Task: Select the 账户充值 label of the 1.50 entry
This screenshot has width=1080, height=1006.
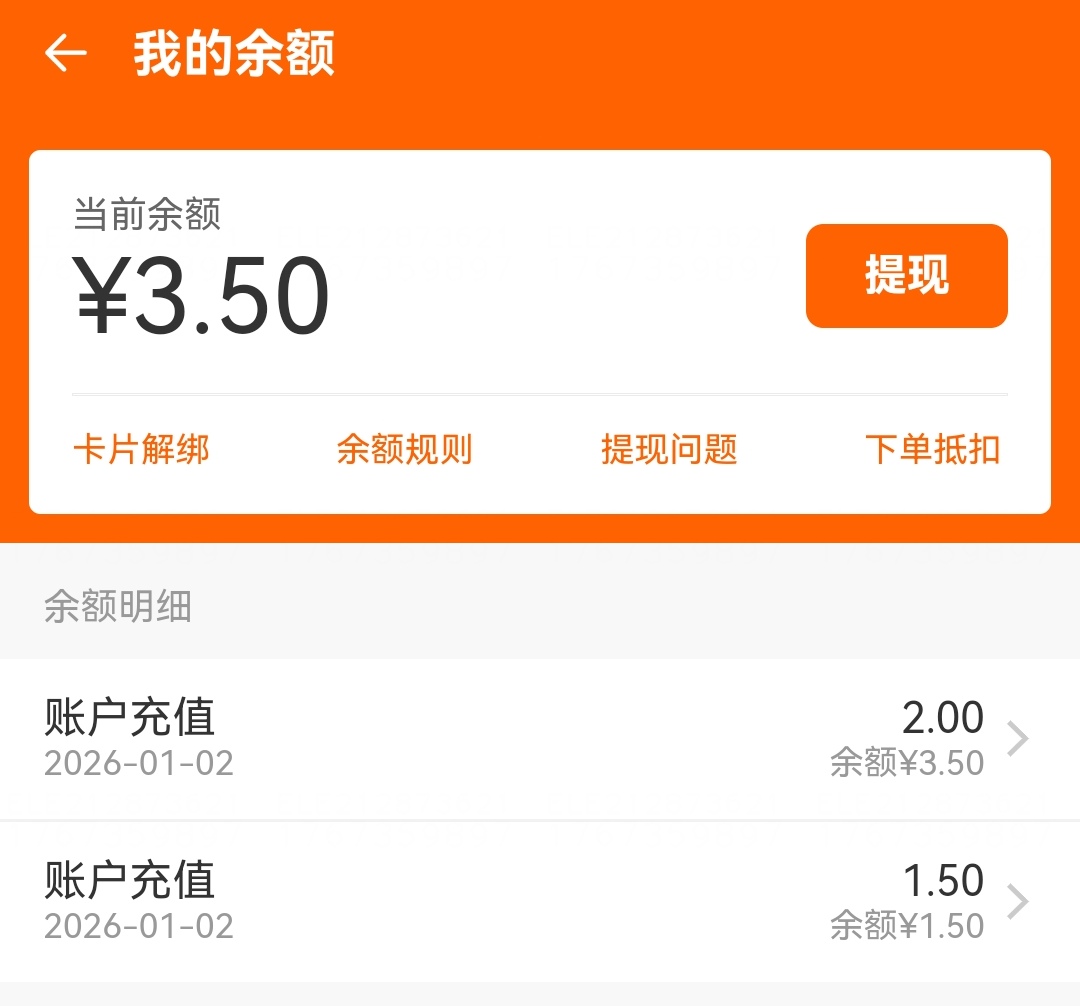Action: coord(130,880)
